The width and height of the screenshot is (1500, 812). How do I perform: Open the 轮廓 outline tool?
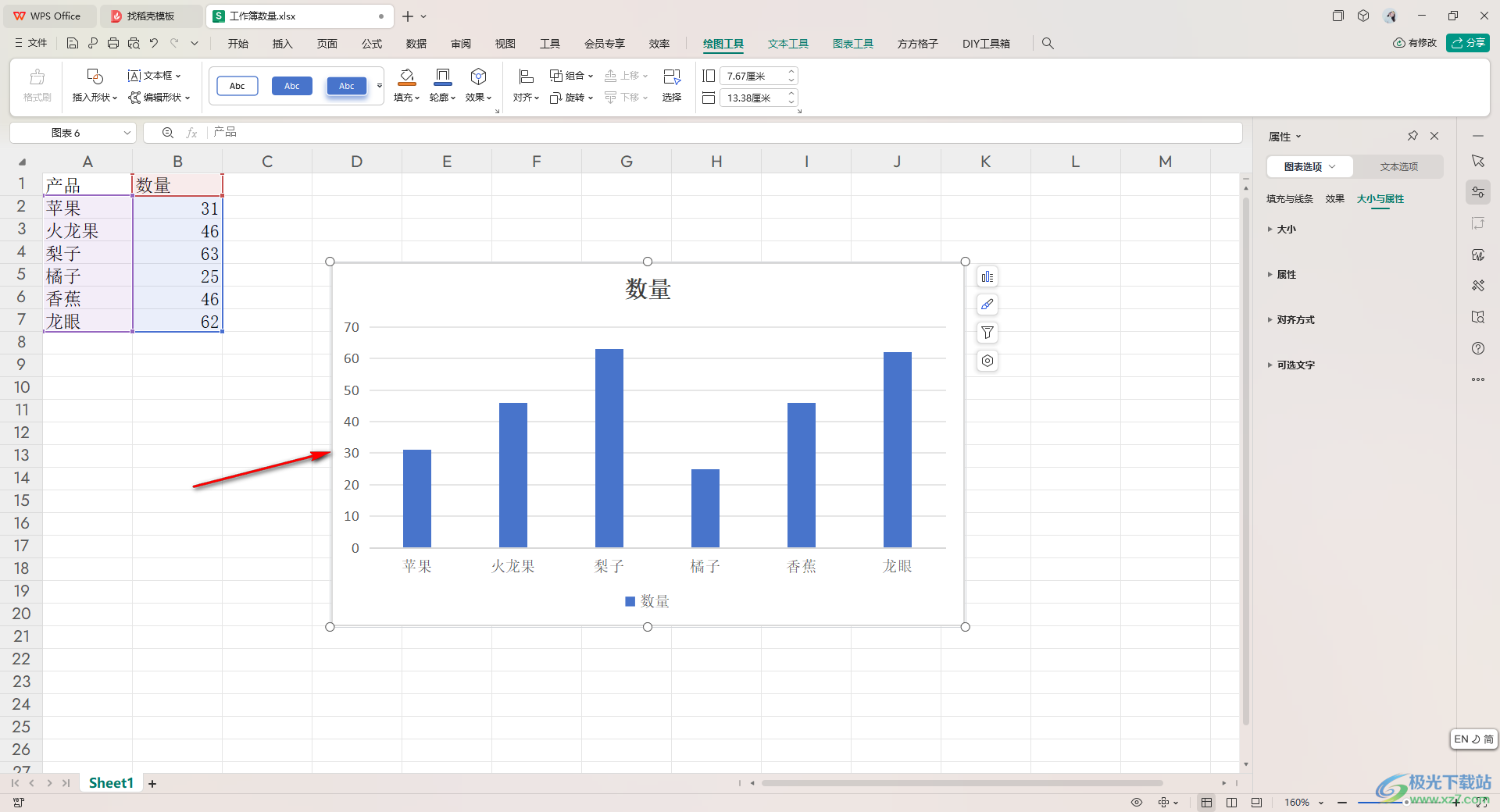(442, 85)
